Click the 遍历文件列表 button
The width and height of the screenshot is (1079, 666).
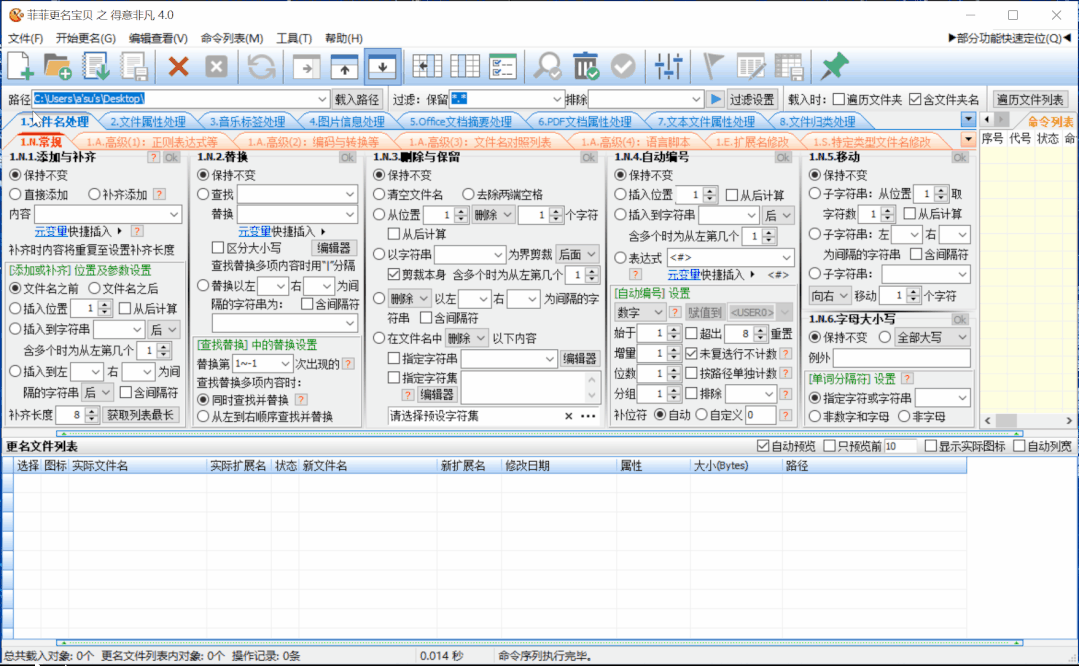[x=1030, y=99]
